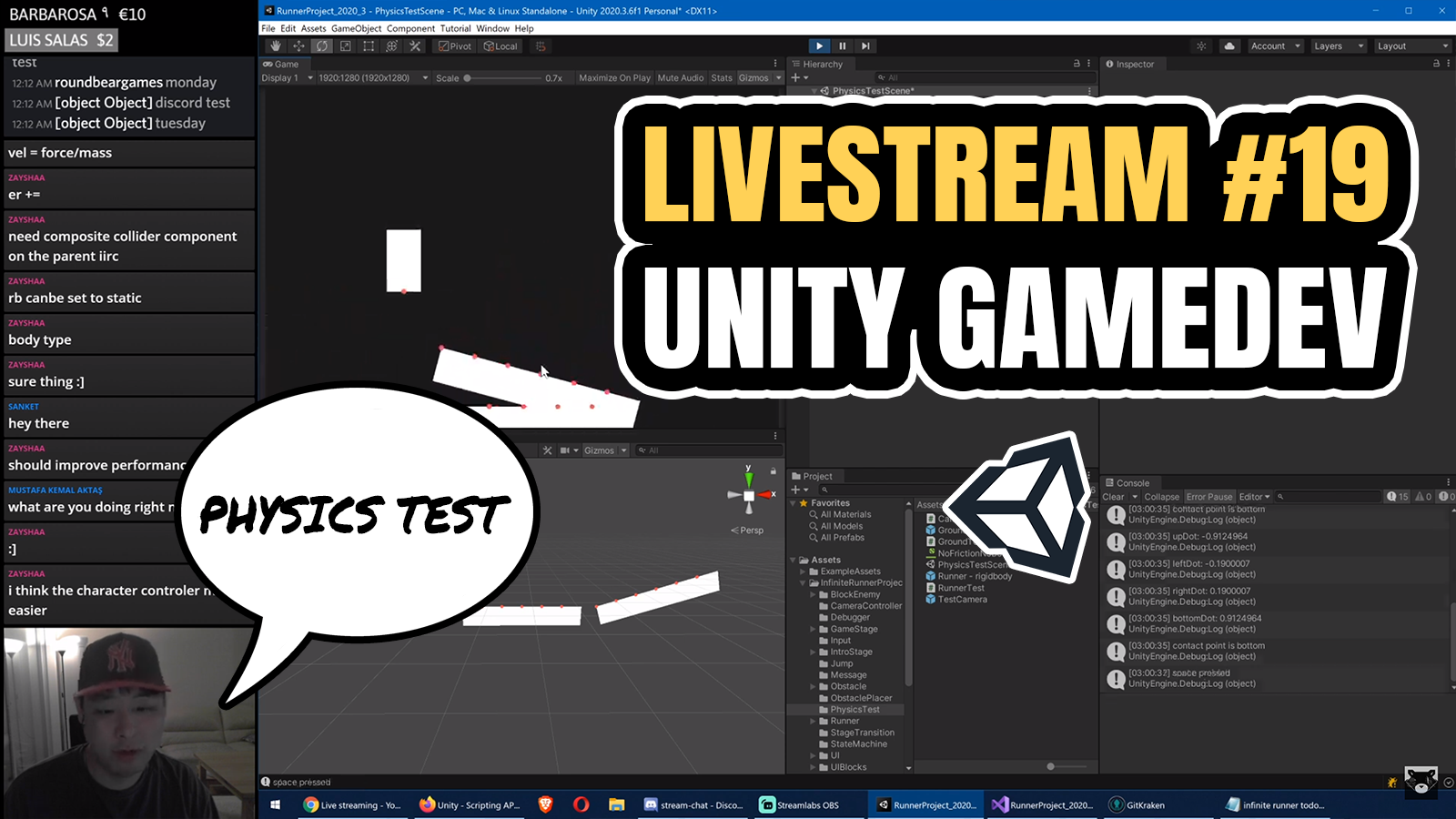This screenshot has height=819, width=1456.
Task: Open the Edit menu
Action: pyautogui.click(x=288, y=28)
